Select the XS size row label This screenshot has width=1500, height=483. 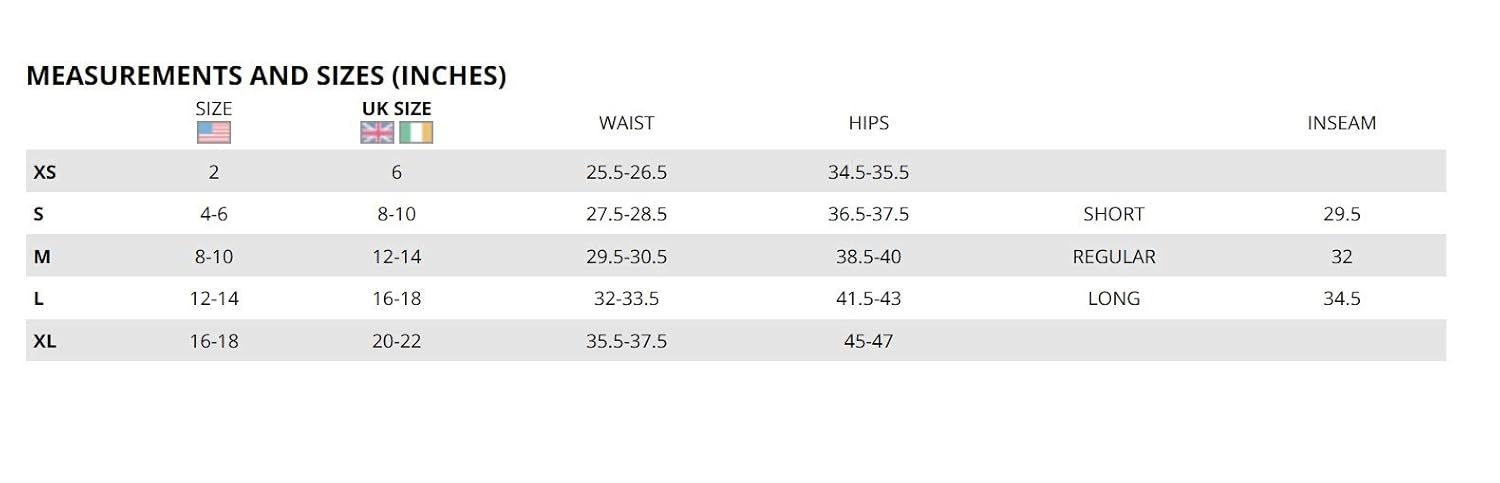coord(45,172)
